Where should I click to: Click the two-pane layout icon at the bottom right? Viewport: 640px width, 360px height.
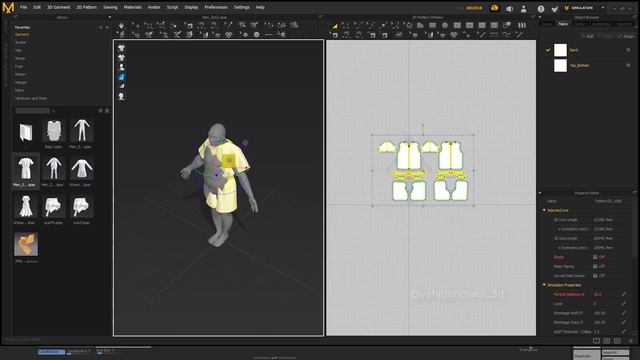(x=596, y=341)
